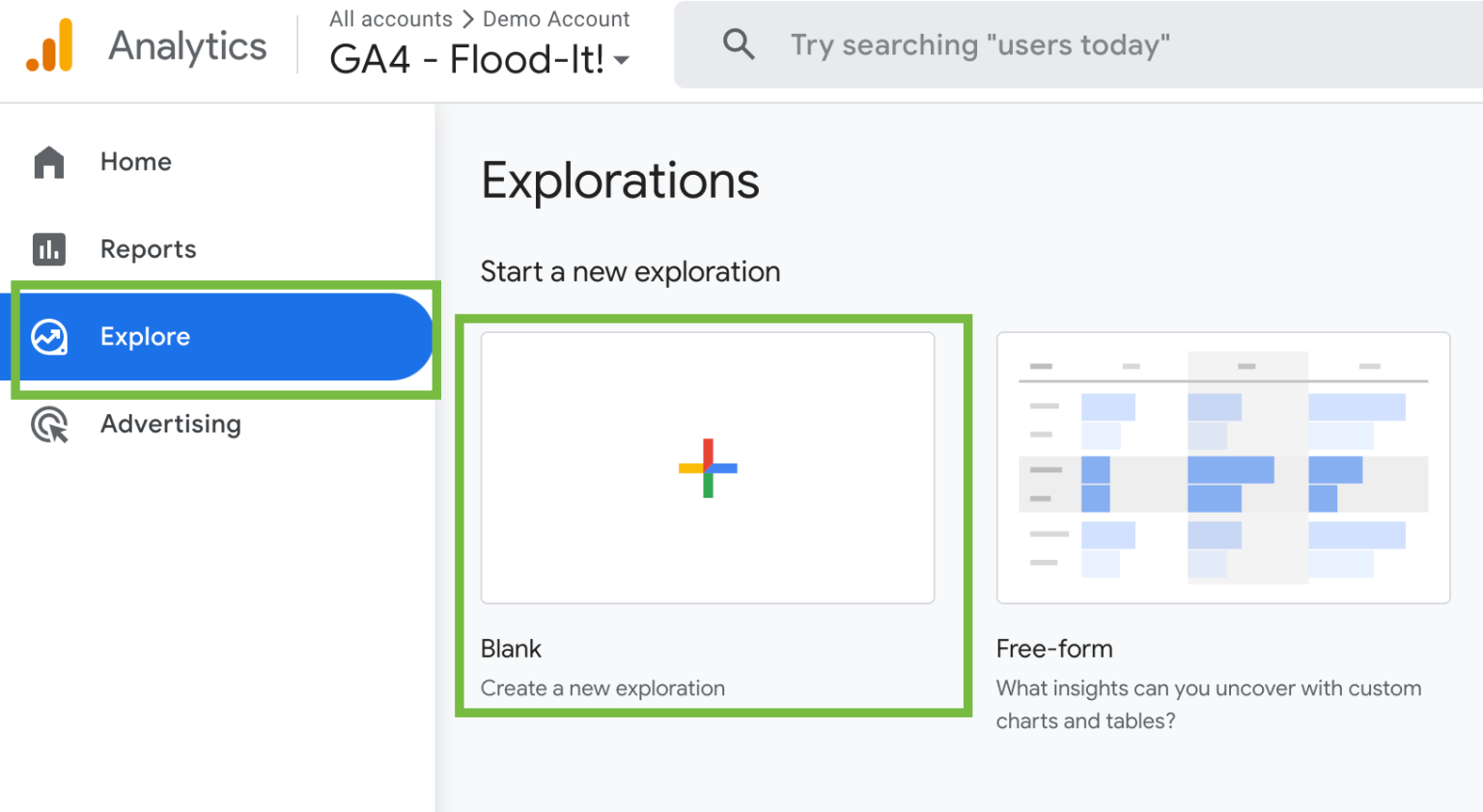
Task: Open Reports using its bar chart icon
Action: [x=48, y=249]
